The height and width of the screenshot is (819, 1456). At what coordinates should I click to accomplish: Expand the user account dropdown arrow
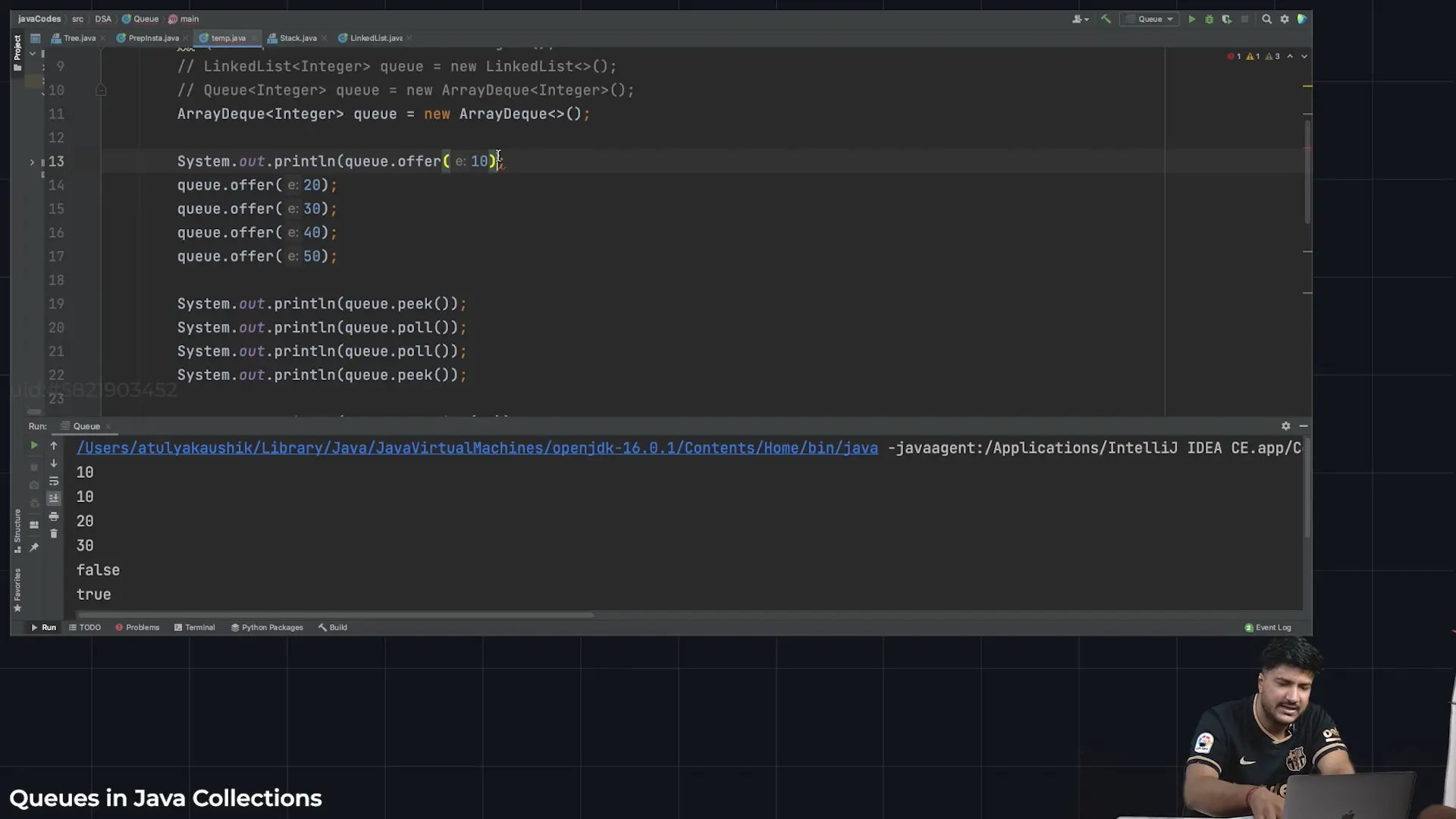point(1087,19)
